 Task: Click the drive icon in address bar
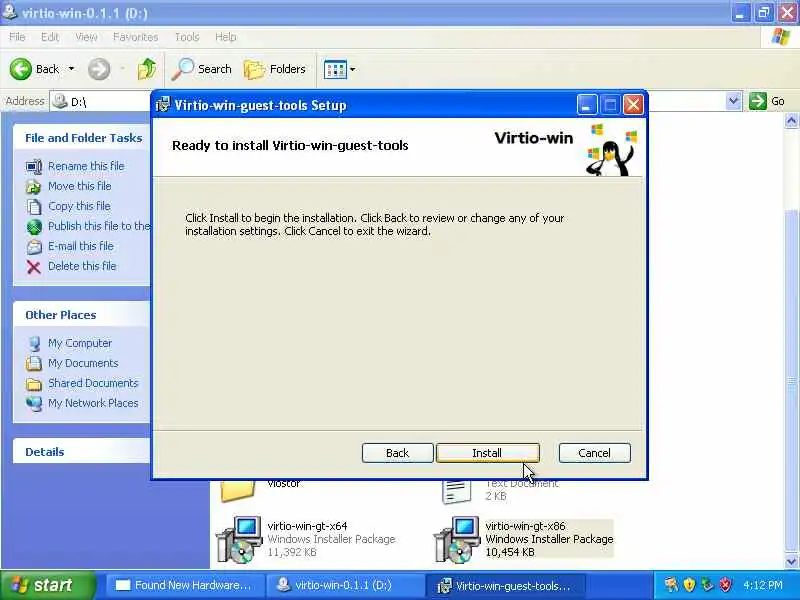point(60,101)
